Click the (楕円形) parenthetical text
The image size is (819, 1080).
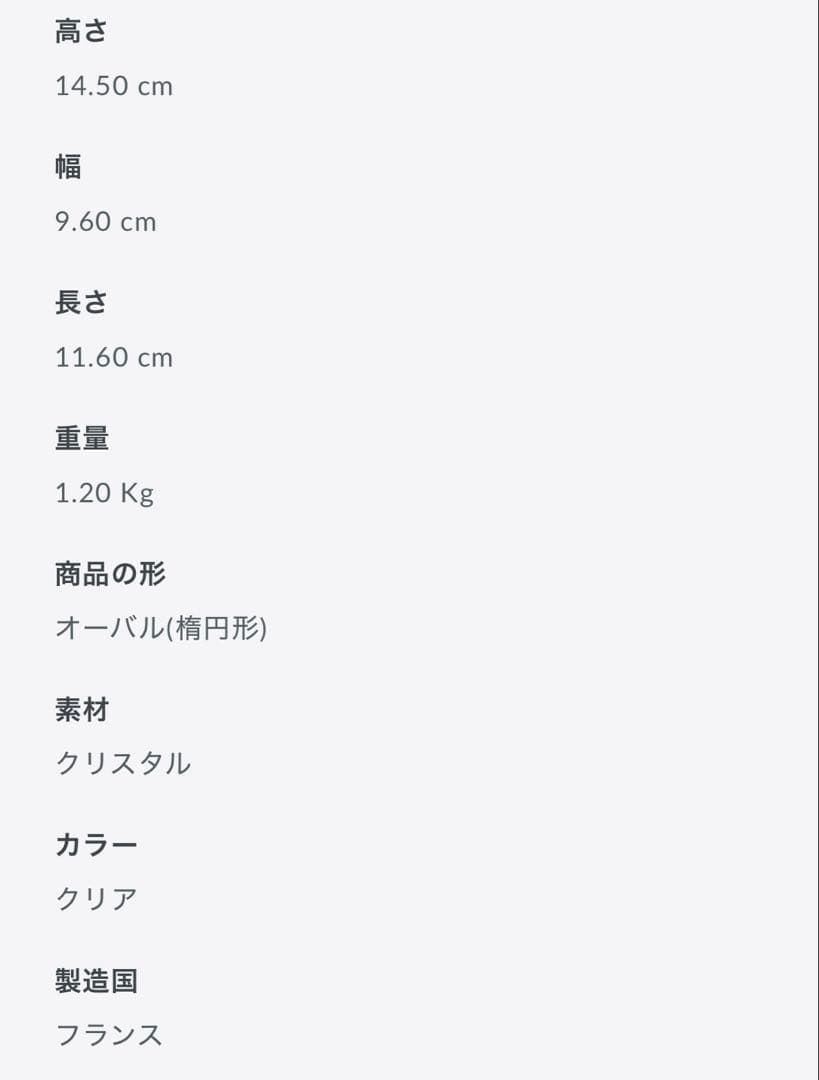216,628
